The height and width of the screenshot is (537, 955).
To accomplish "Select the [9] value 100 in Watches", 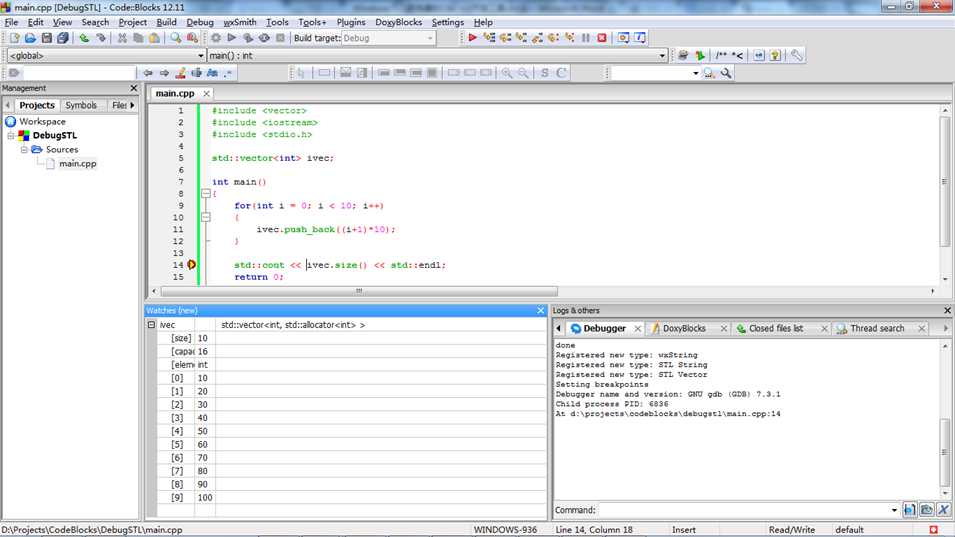I will 205,497.
